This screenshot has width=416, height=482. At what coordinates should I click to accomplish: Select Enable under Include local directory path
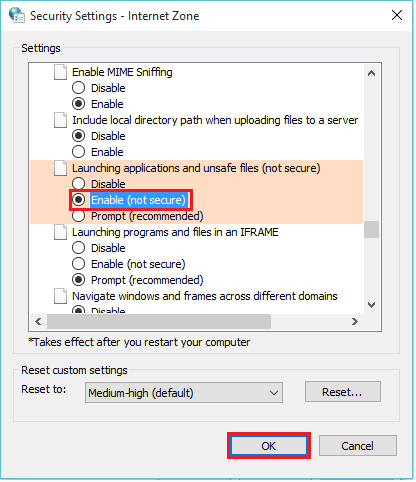coord(98,152)
